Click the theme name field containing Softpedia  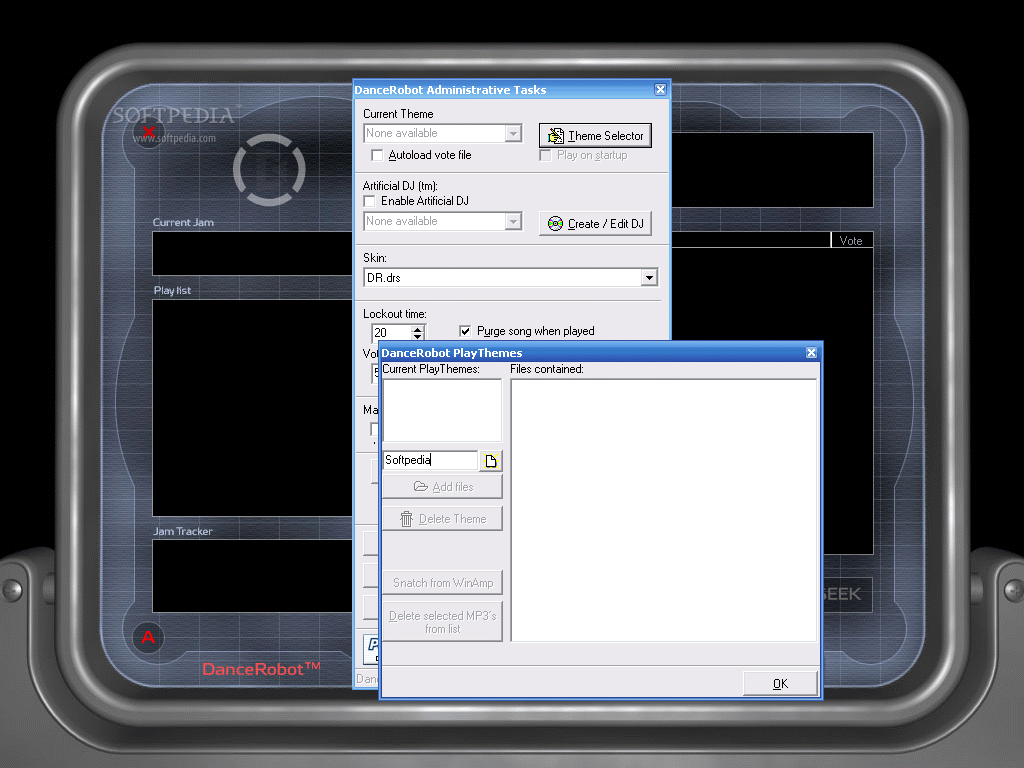tap(430, 460)
